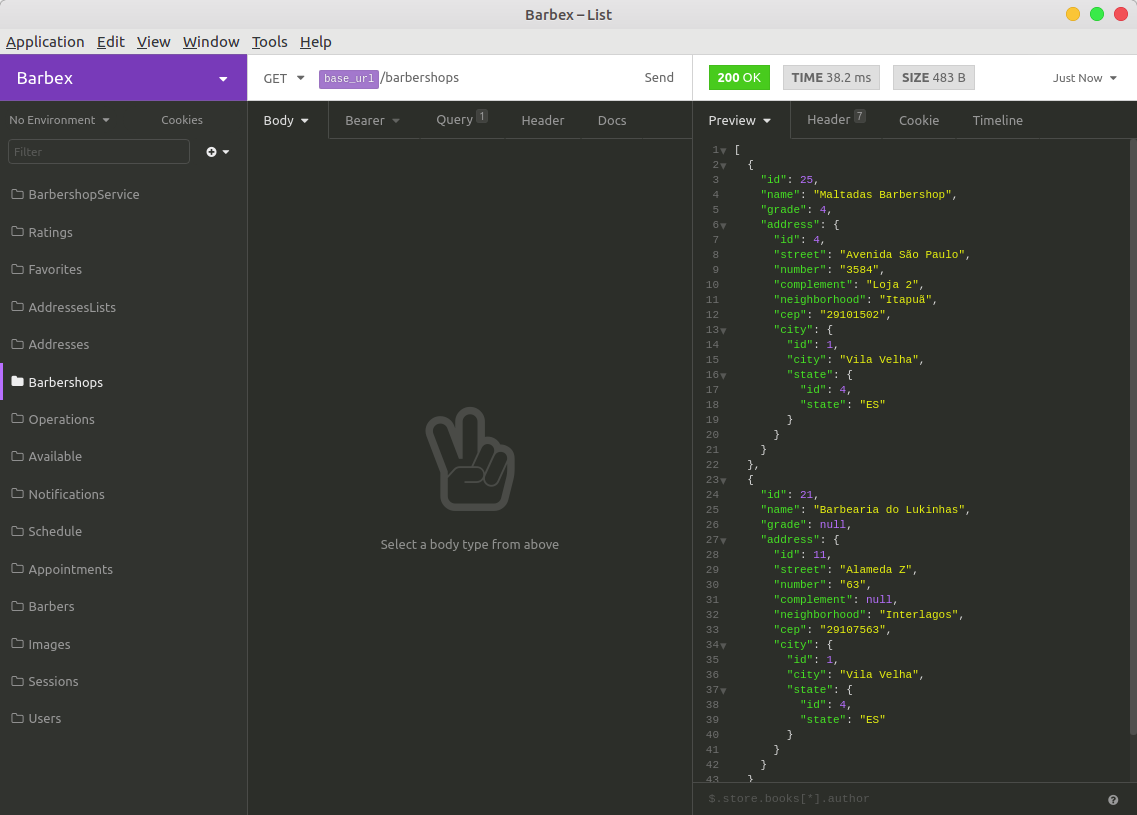The width and height of the screenshot is (1137, 815).
Task: Expand the No Environment selector
Action: pos(59,120)
